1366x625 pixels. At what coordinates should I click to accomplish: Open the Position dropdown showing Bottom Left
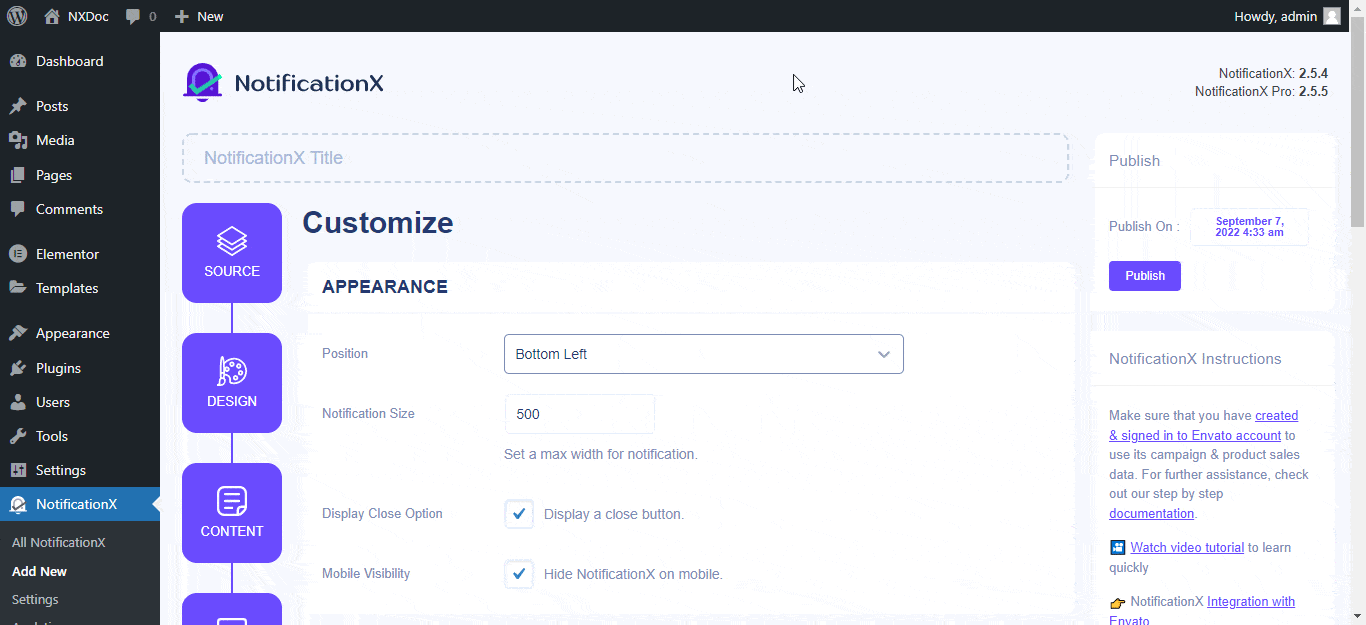click(x=704, y=354)
